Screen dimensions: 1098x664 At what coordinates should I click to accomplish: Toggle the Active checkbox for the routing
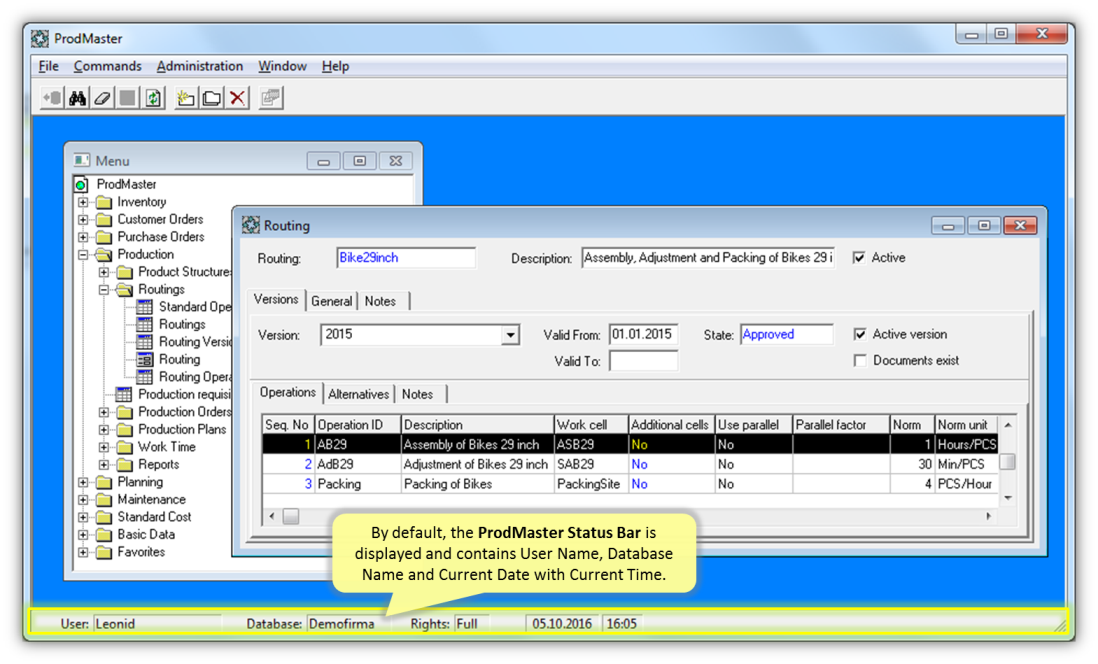tap(859, 258)
